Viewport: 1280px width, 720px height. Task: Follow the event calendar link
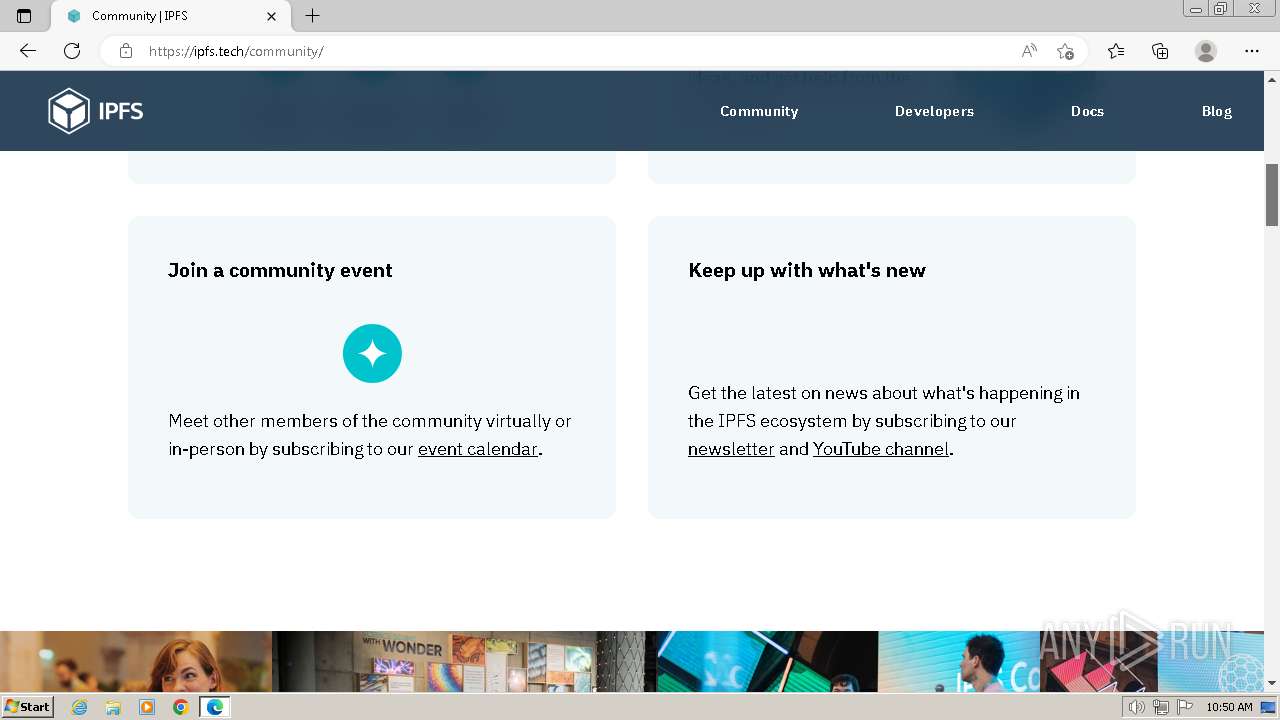(x=478, y=449)
